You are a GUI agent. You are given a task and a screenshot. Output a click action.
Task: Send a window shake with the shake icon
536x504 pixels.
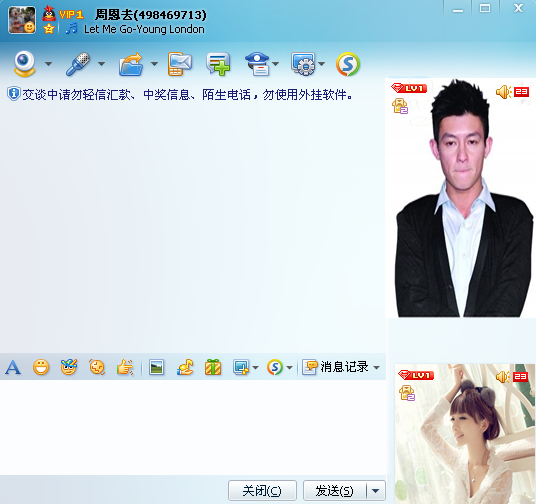(97, 368)
